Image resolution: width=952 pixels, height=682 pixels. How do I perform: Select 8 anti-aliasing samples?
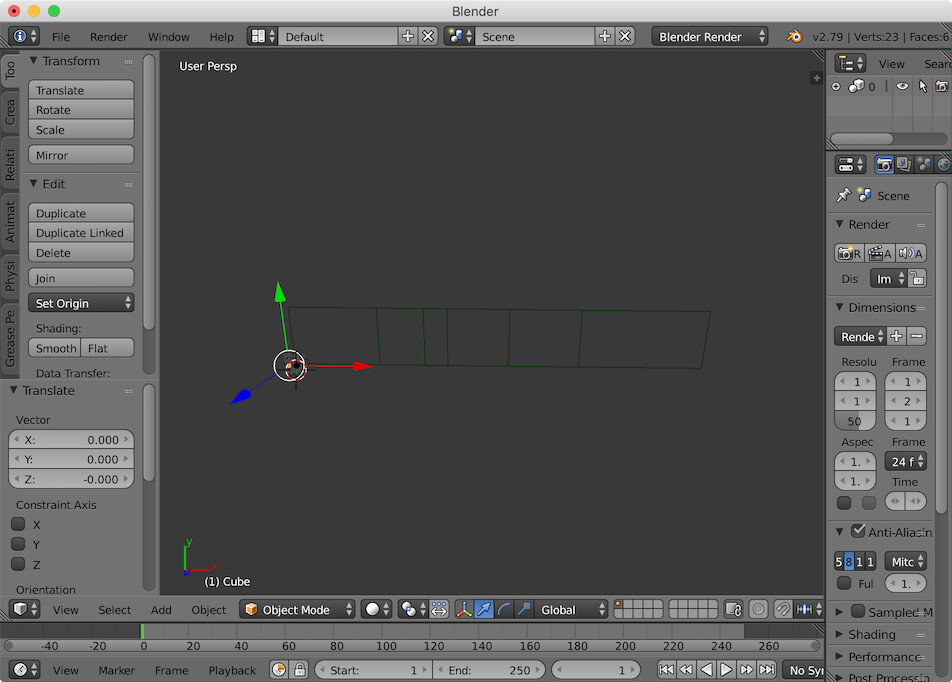pos(849,562)
